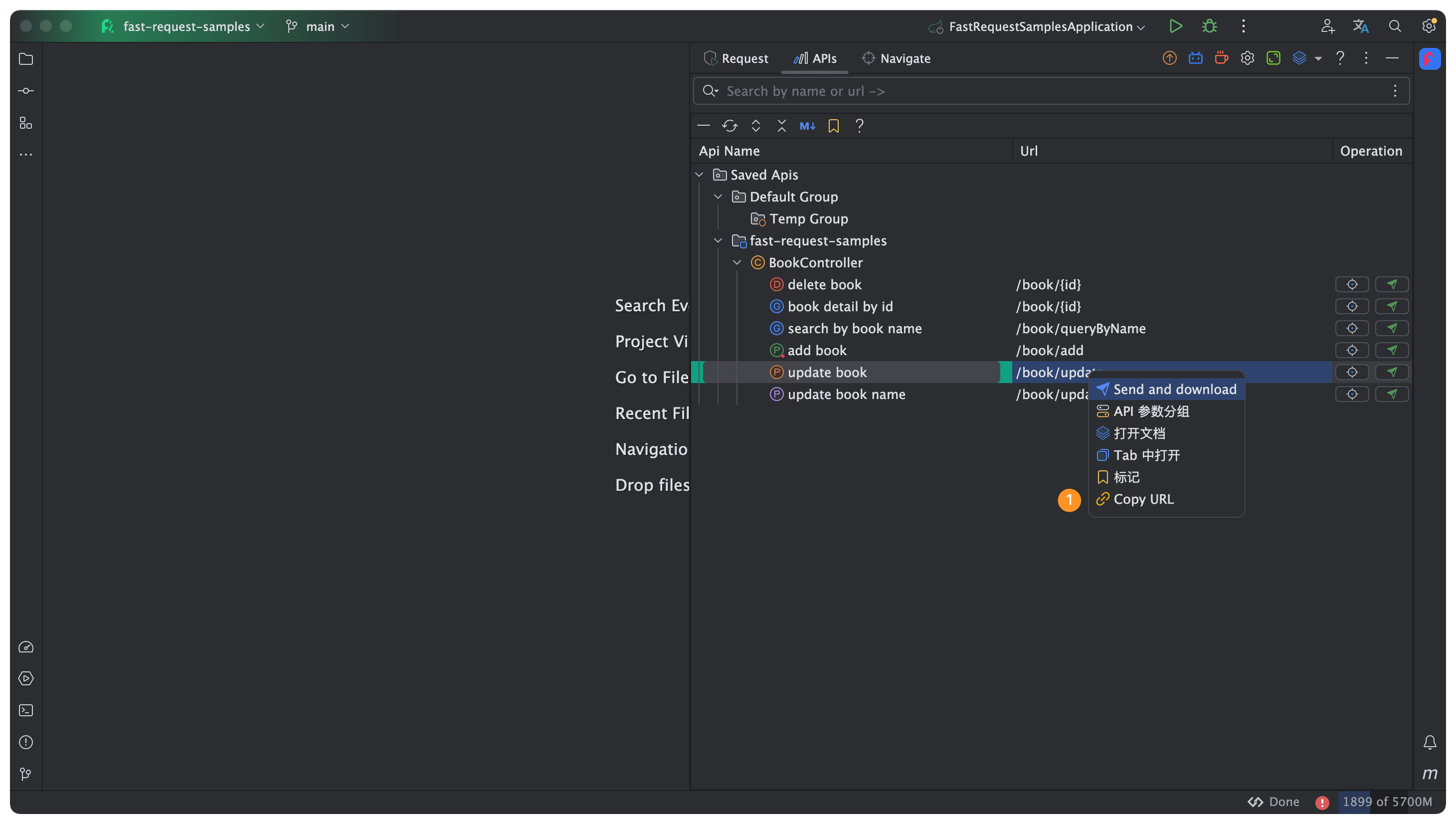Click the Markdown export M↓ icon
The width and height of the screenshot is (1456, 824).
point(807,126)
